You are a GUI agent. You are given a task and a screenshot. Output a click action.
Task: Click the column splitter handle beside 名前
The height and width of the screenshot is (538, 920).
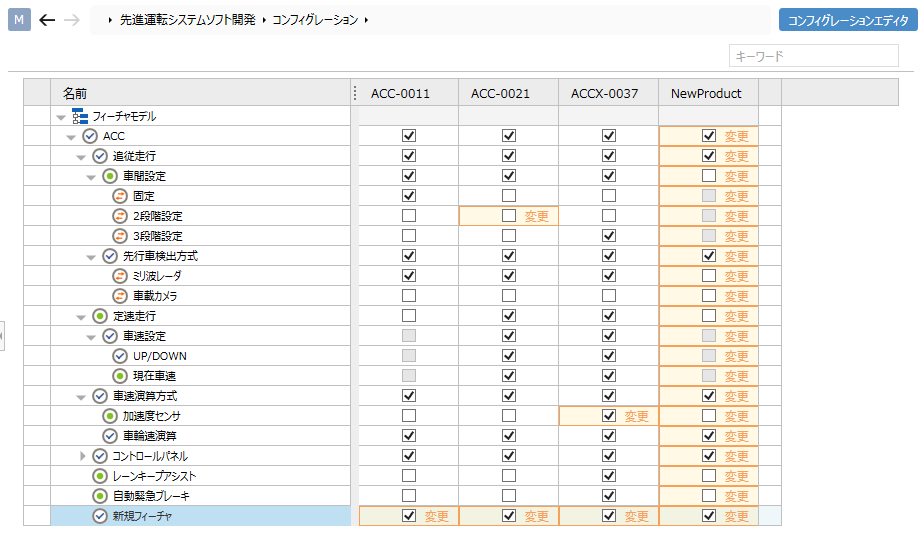point(354,93)
